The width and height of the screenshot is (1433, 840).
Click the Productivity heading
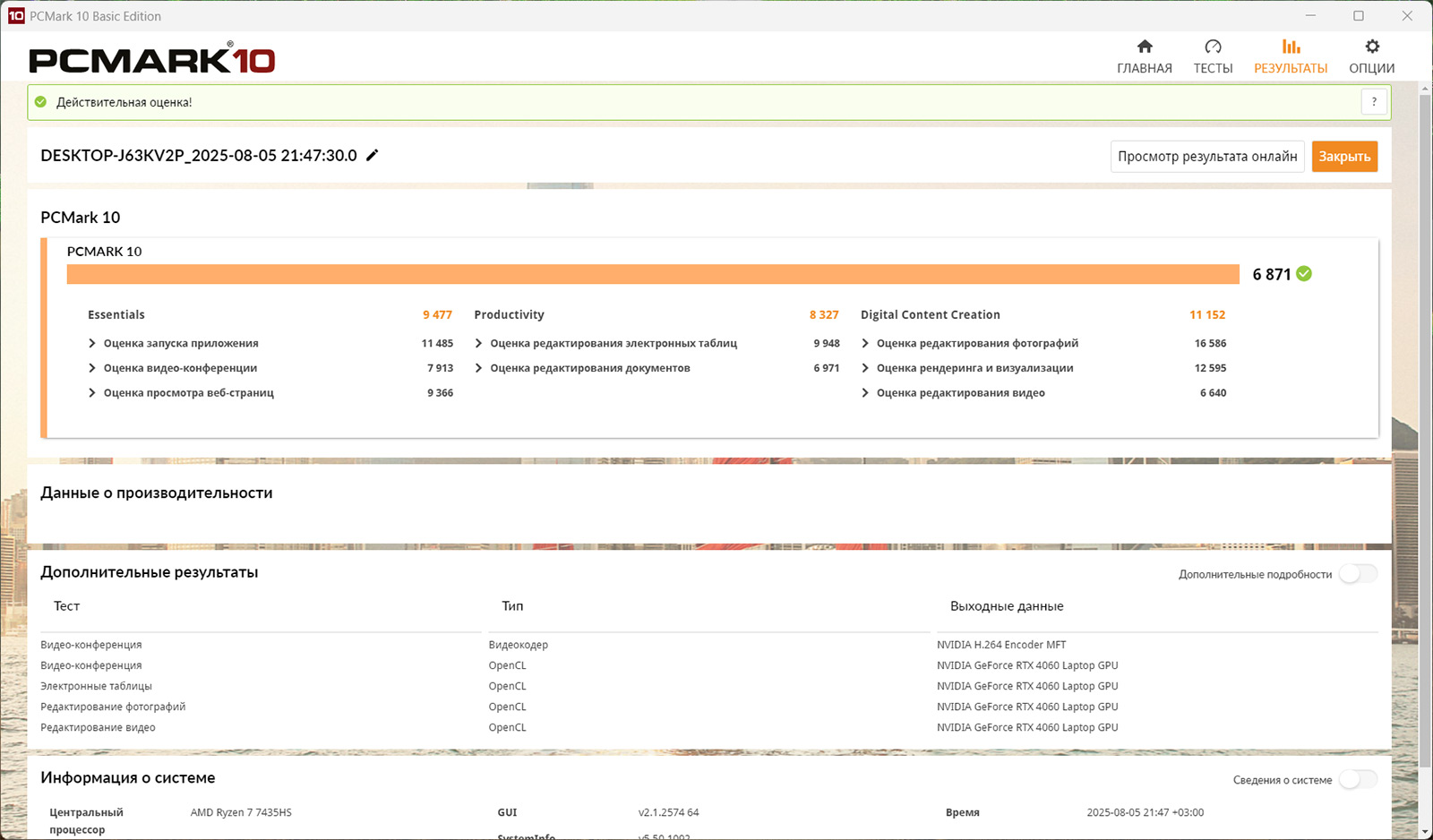pyautogui.click(x=509, y=315)
